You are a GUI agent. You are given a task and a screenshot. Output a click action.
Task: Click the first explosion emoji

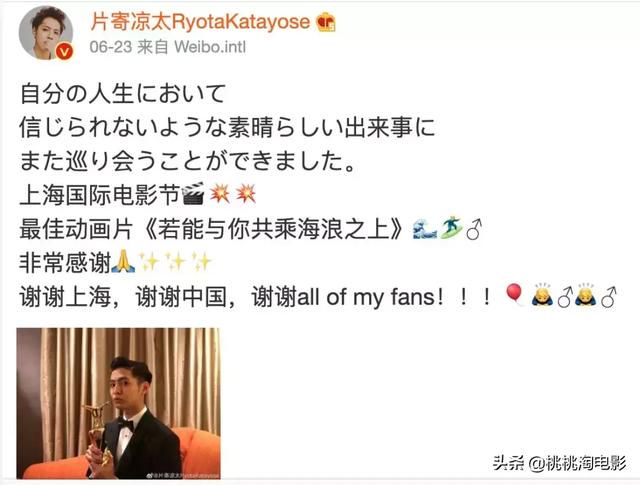[220, 194]
